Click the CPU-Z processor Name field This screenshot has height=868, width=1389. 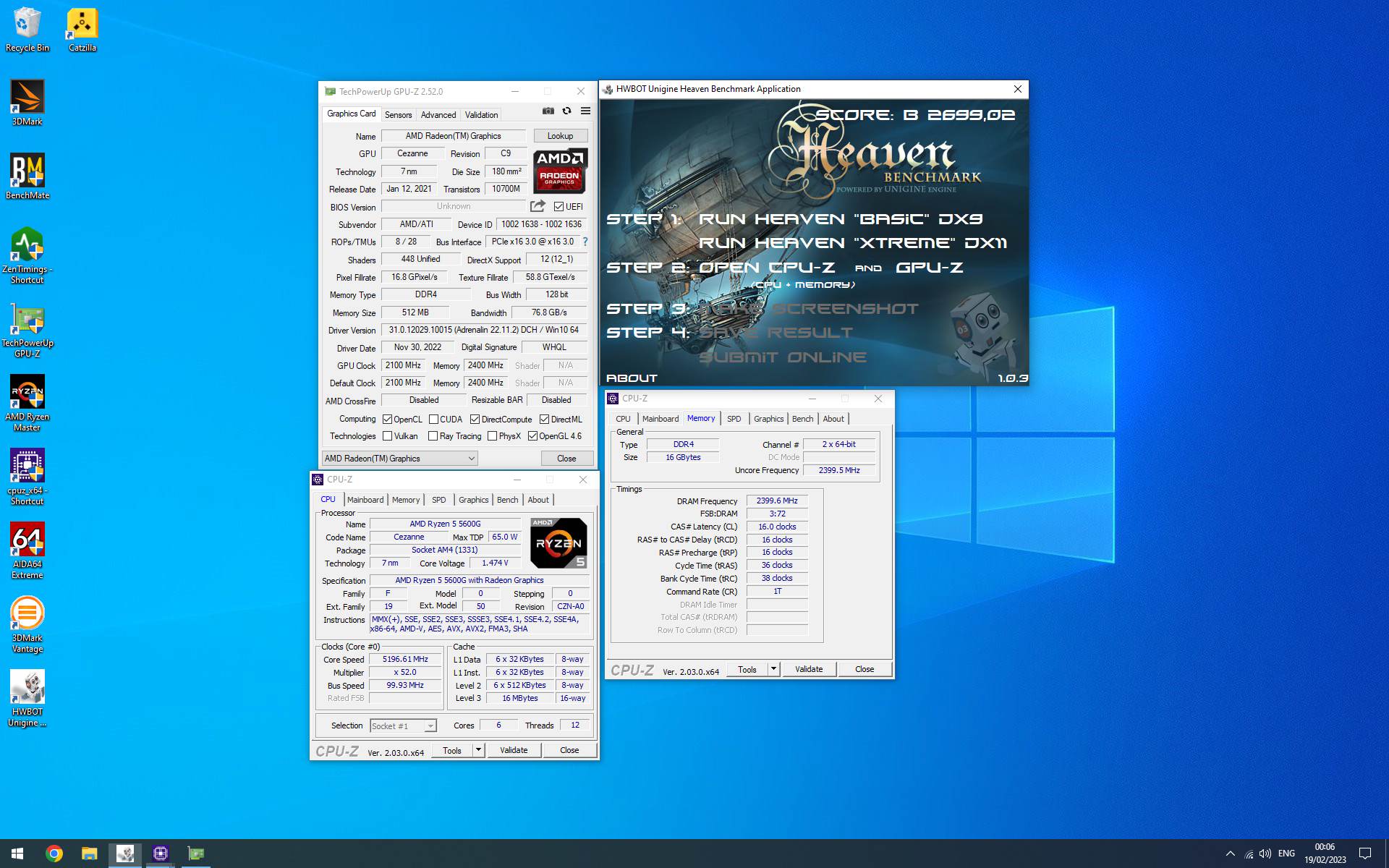point(445,524)
